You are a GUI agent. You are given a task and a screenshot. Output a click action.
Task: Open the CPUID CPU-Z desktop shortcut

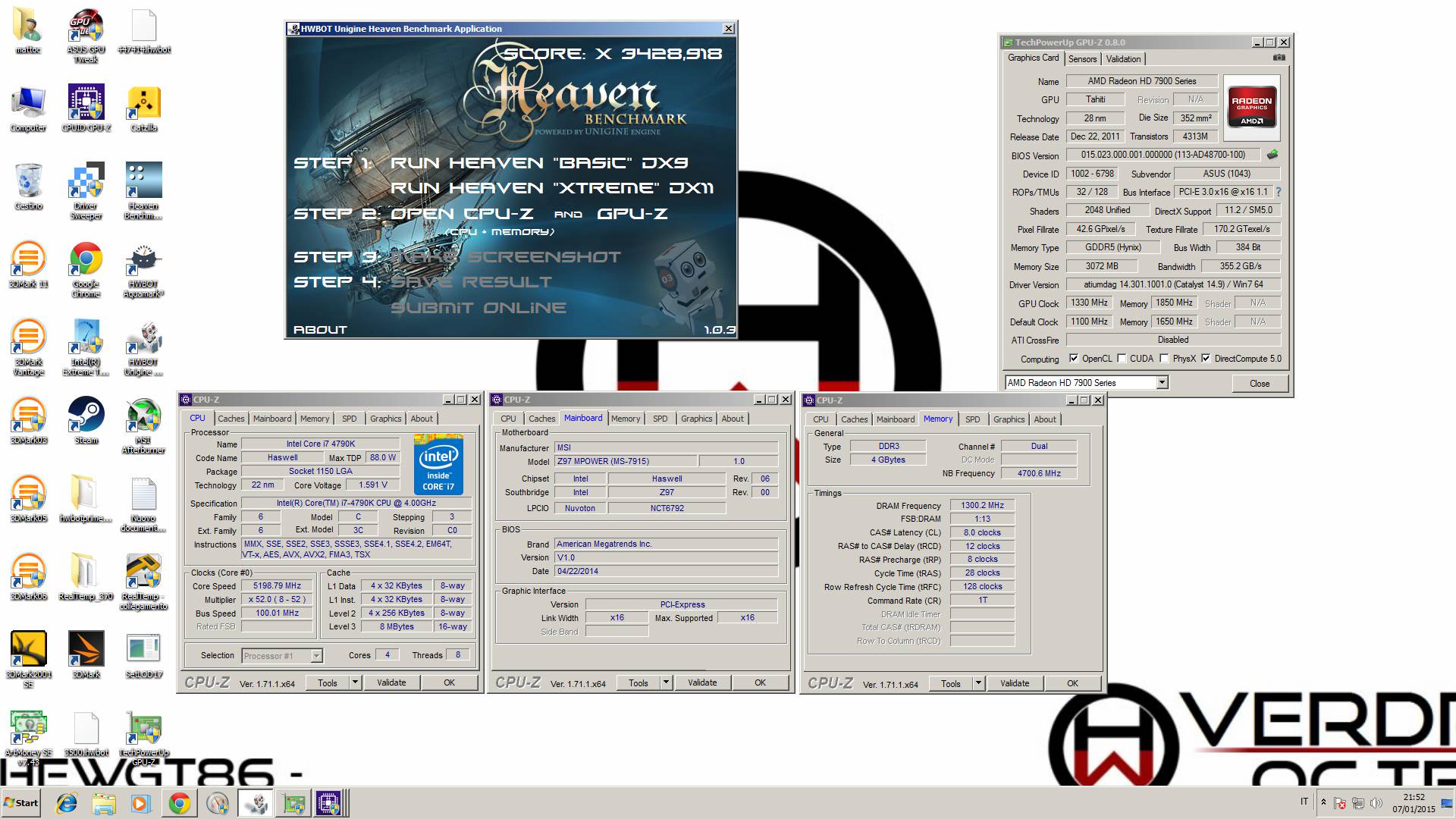(86, 108)
